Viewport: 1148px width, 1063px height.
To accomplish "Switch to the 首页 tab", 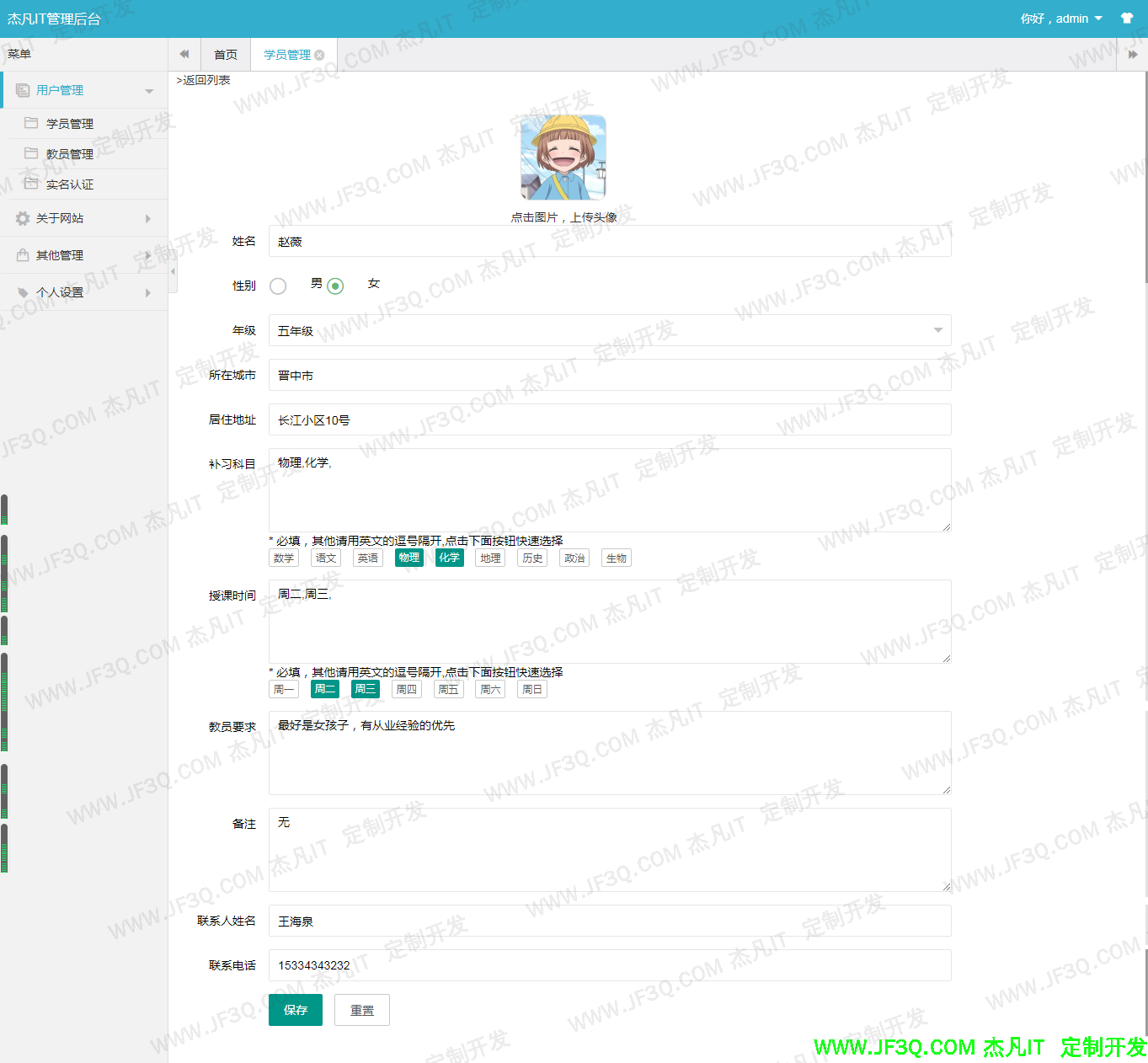I will (x=225, y=54).
